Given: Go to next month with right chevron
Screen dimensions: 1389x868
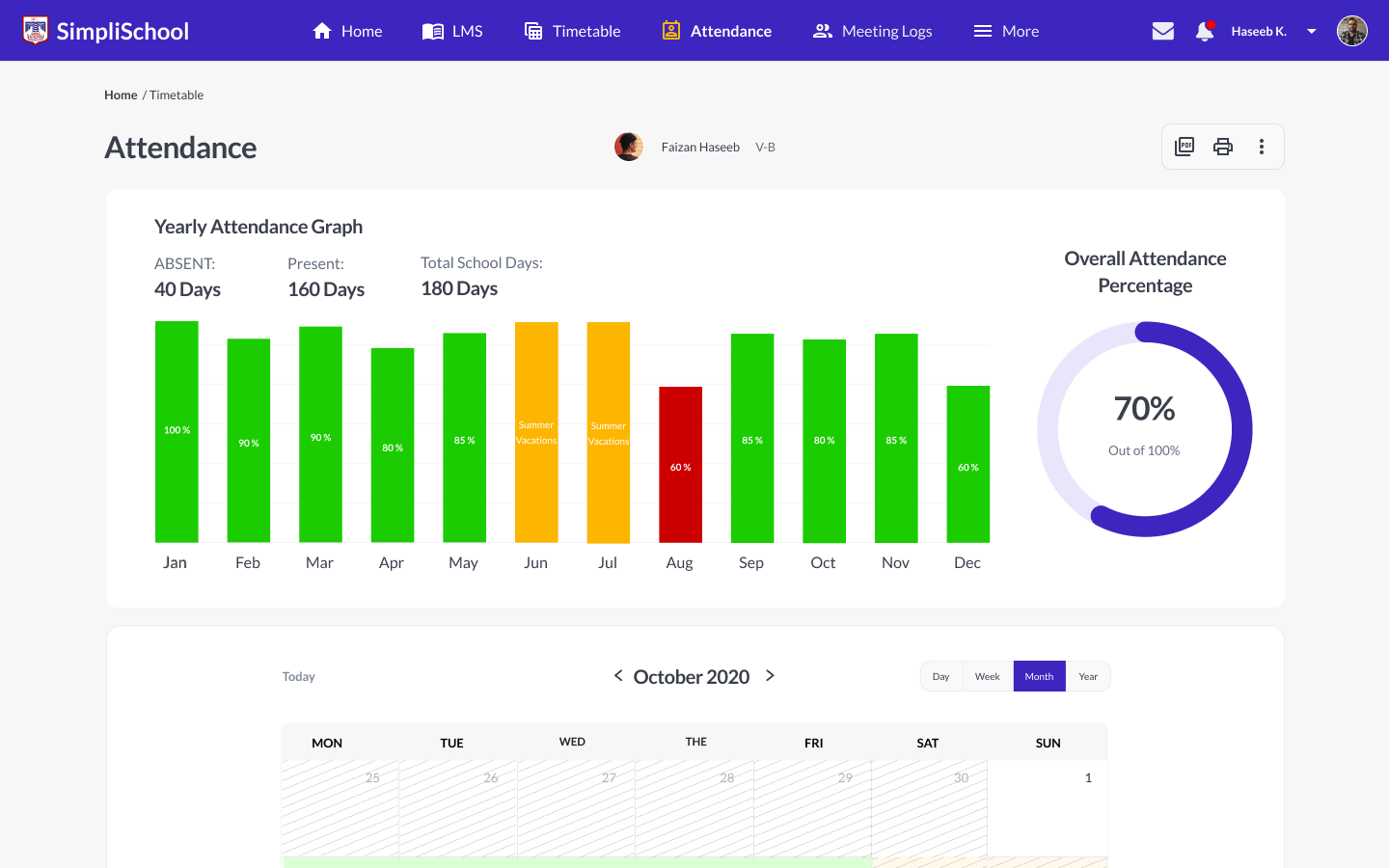Looking at the screenshot, I should tap(770, 675).
